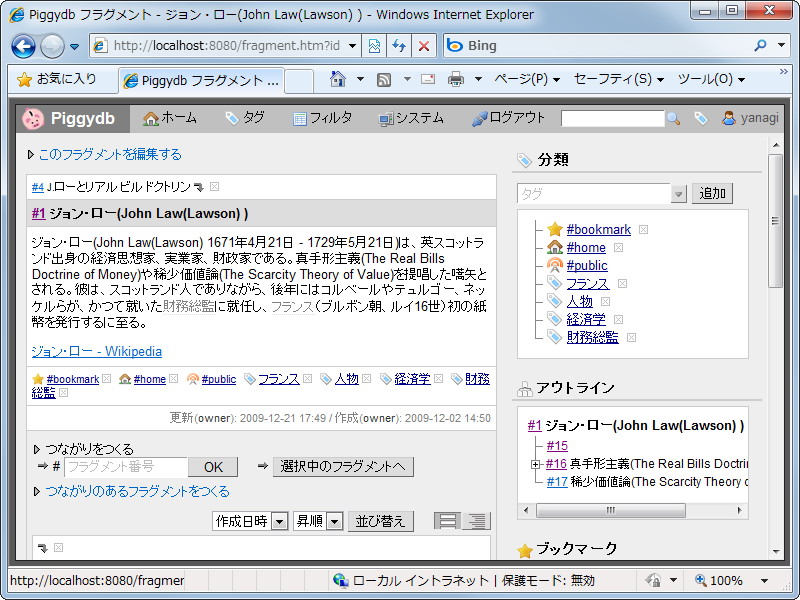Image resolution: width=800 pixels, height=600 pixels.
Task: Print page with printer icon
Action: [456, 79]
